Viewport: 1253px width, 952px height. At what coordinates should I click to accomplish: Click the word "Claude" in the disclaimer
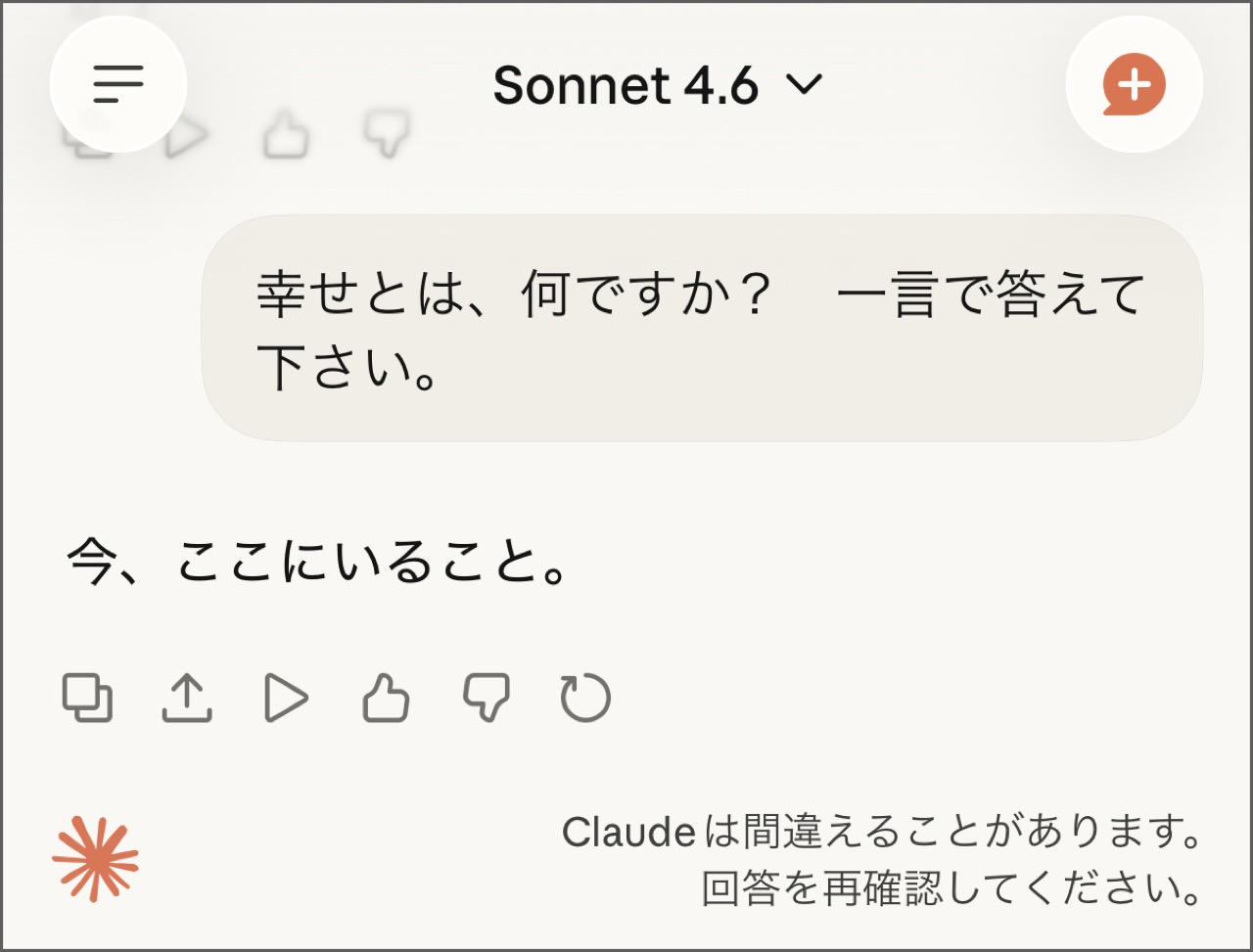click(x=628, y=834)
